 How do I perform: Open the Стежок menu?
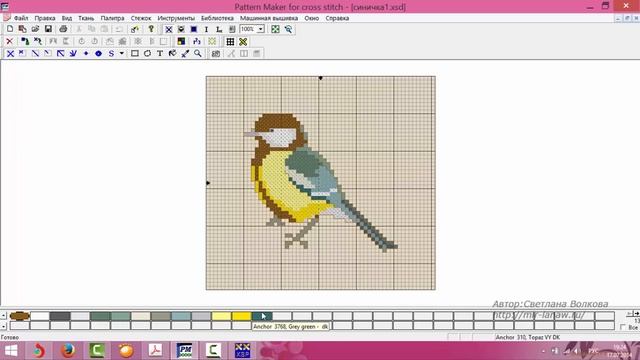click(x=141, y=18)
